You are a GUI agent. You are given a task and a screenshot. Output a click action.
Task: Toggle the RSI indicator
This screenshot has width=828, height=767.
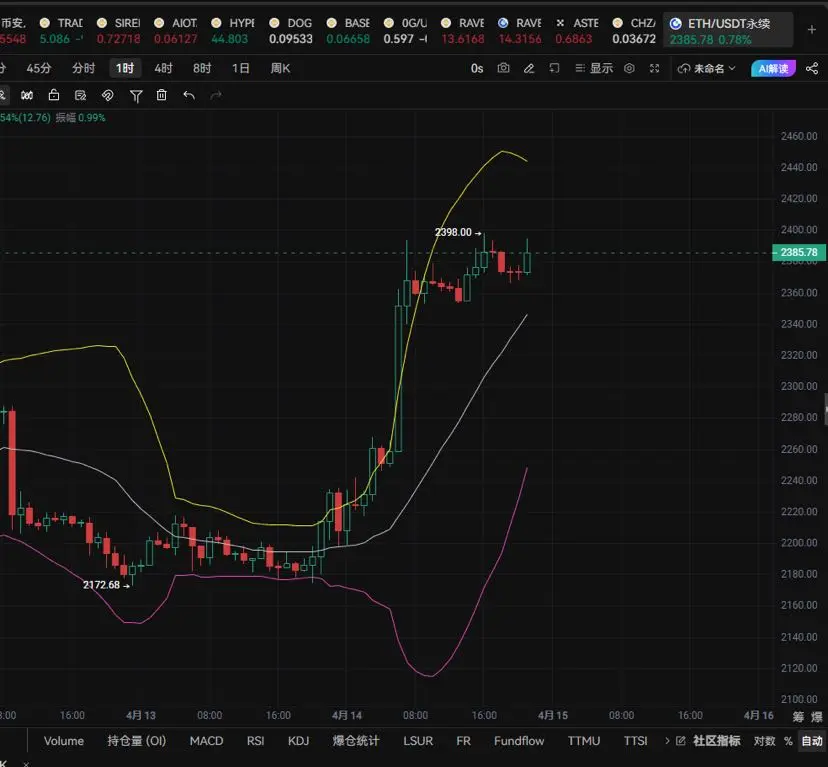coord(256,741)
